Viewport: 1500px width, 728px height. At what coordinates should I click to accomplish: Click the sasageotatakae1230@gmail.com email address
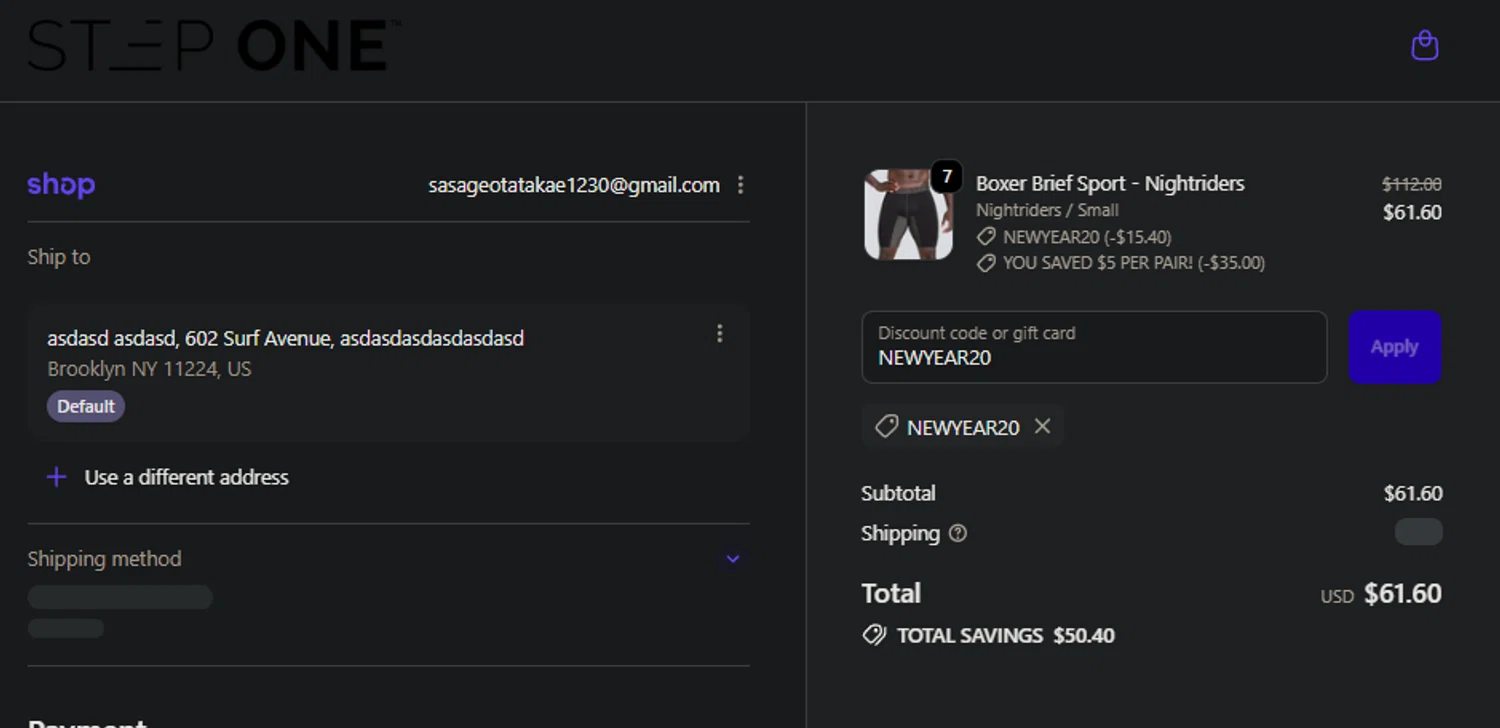(574, 185)
